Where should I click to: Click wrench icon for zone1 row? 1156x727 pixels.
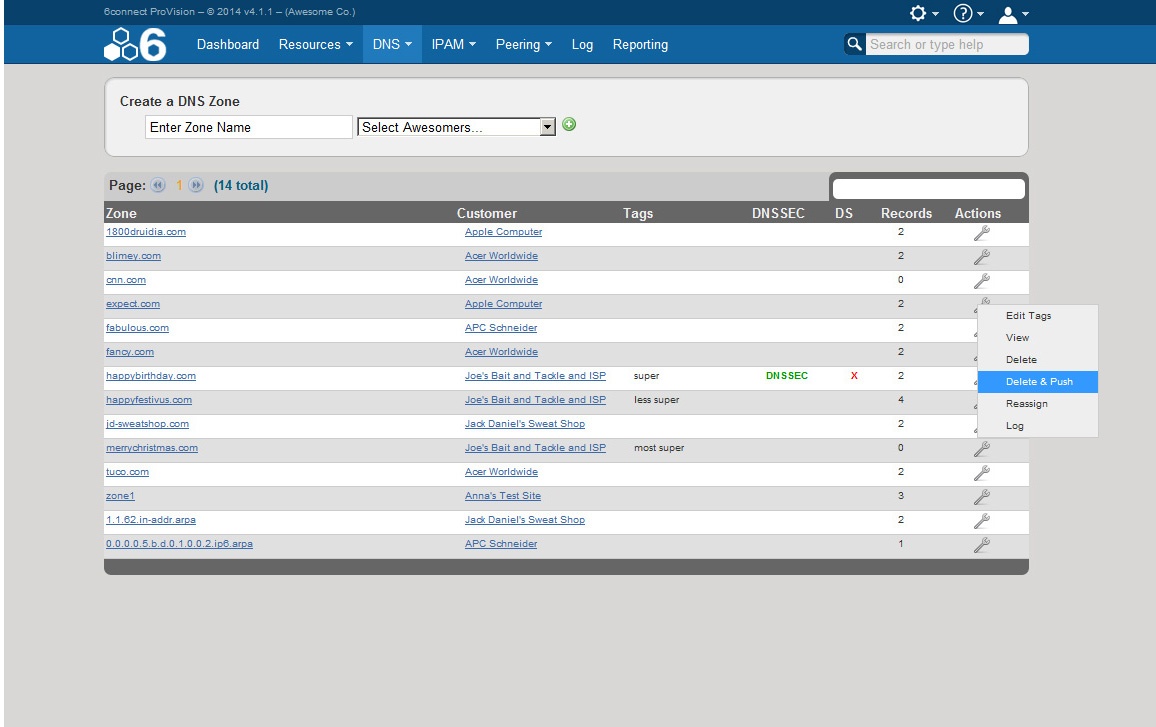pos(981,497)
